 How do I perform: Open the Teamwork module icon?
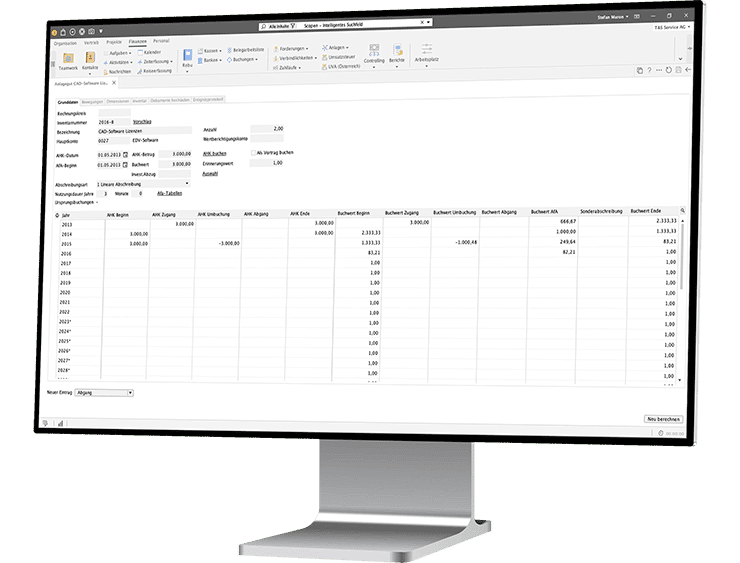[68, 59]
